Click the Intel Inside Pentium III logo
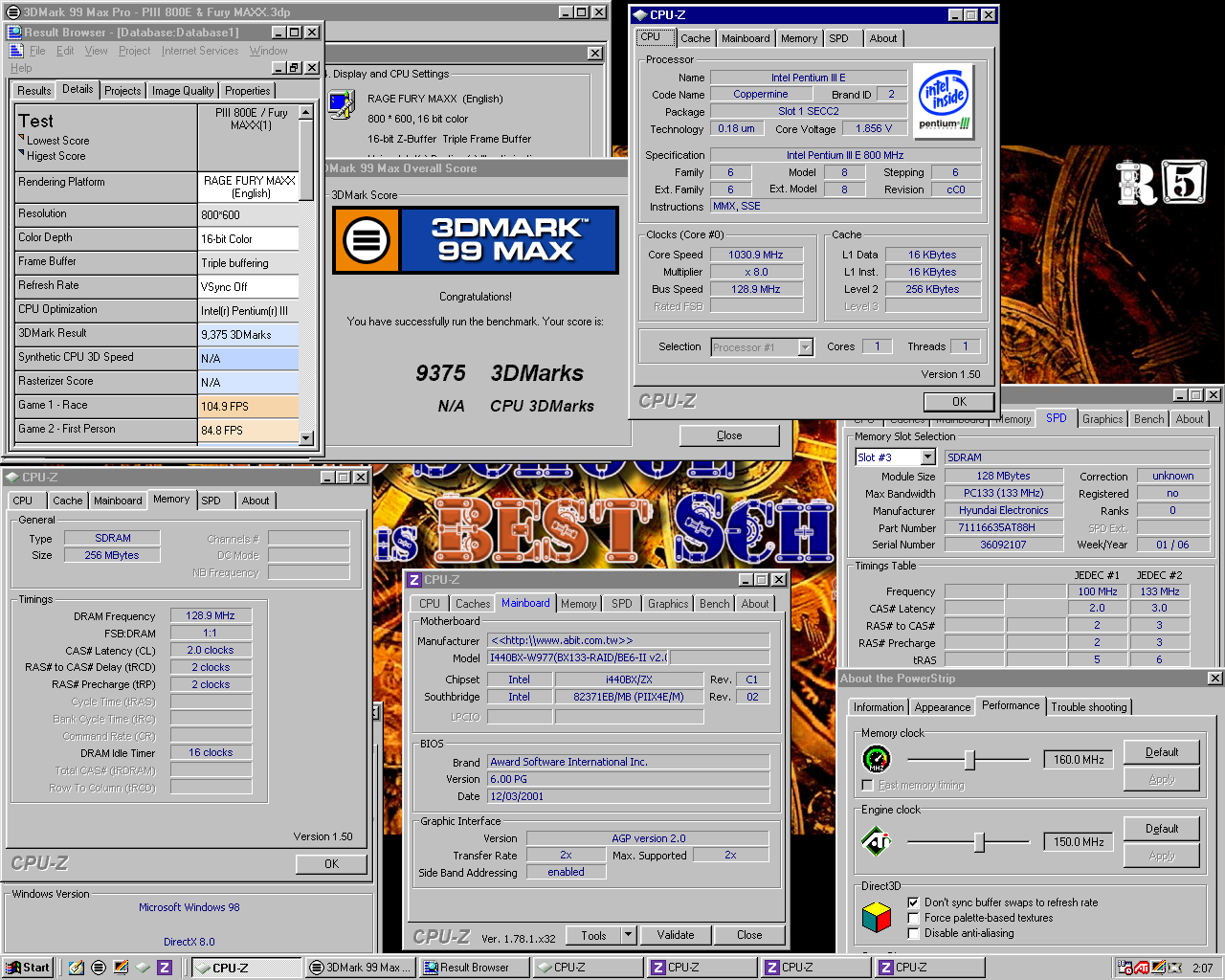The image size is (1225, 980). point(945,101)
